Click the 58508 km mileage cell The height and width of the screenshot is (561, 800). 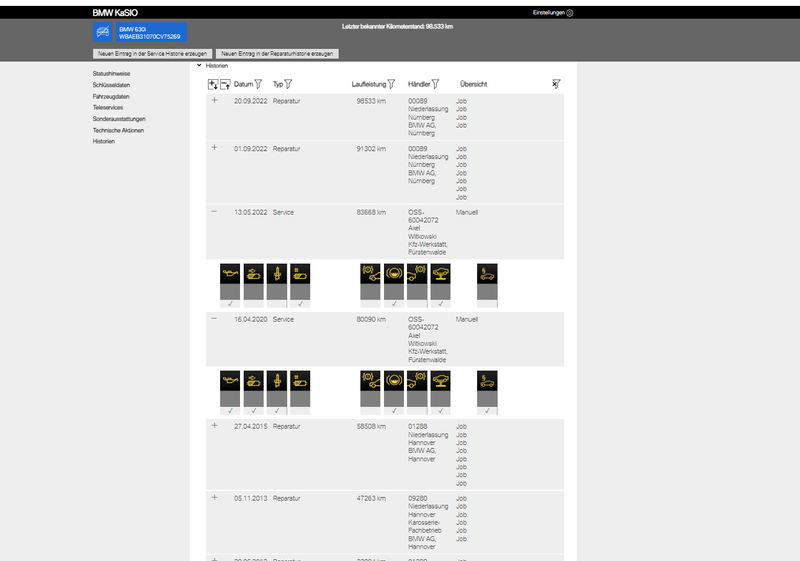(371, 426)
